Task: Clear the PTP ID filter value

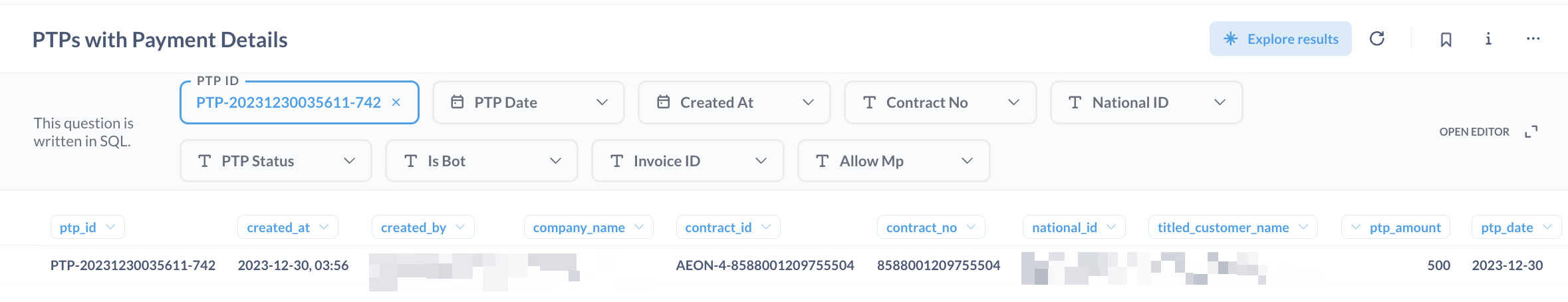Action: coord(396,102)
